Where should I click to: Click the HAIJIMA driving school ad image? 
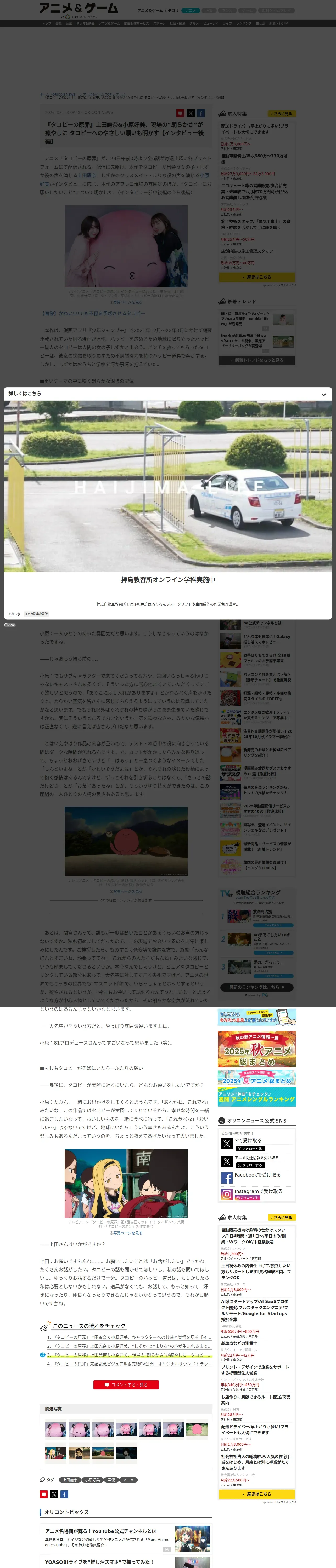168,486
